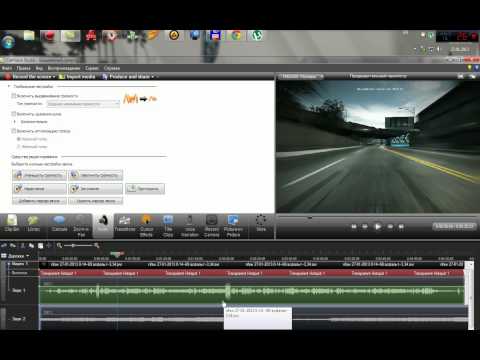This screenshot has width=480, height=360.
Task: Open the More tools icon
Action: [x=261, y=224]
